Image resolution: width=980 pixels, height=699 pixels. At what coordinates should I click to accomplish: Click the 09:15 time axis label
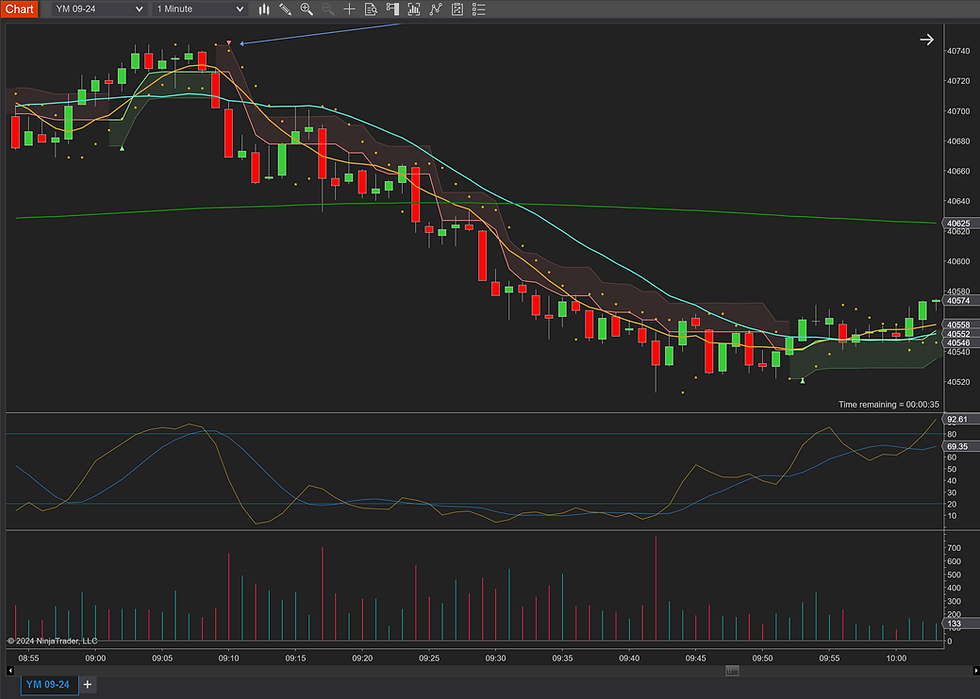tap(296, 658)
